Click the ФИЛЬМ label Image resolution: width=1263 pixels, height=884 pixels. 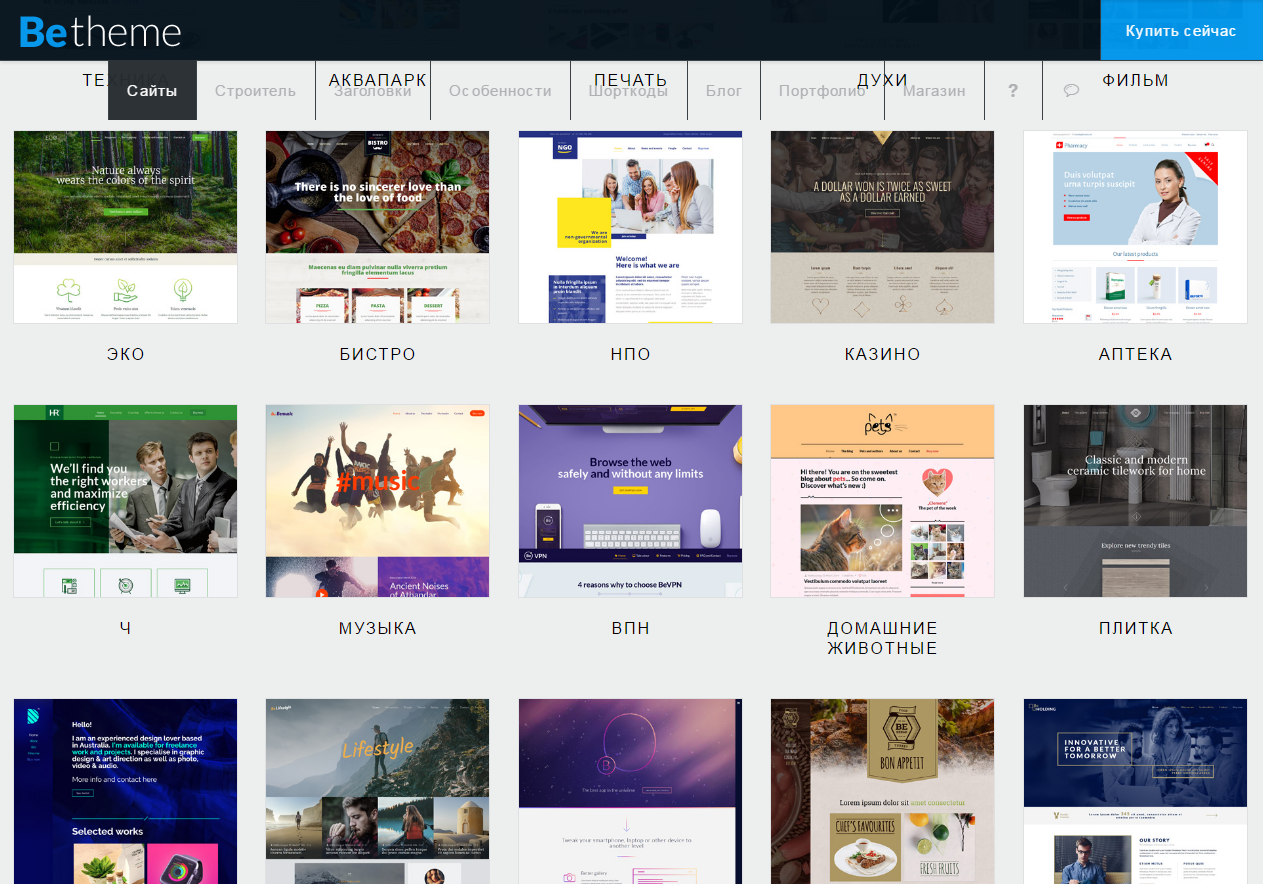(x=1136, y=80)
